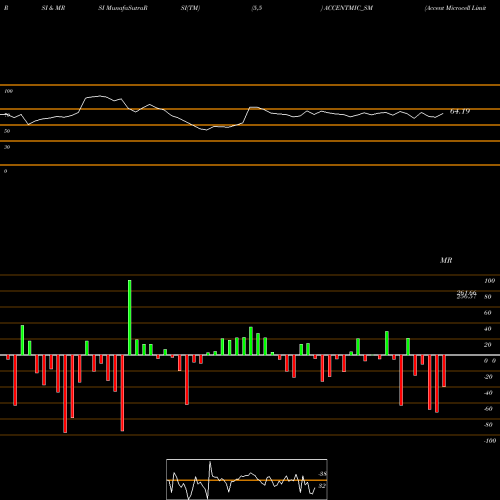
Task: Click the 38 label in mini chart
Action: point(322,474)
